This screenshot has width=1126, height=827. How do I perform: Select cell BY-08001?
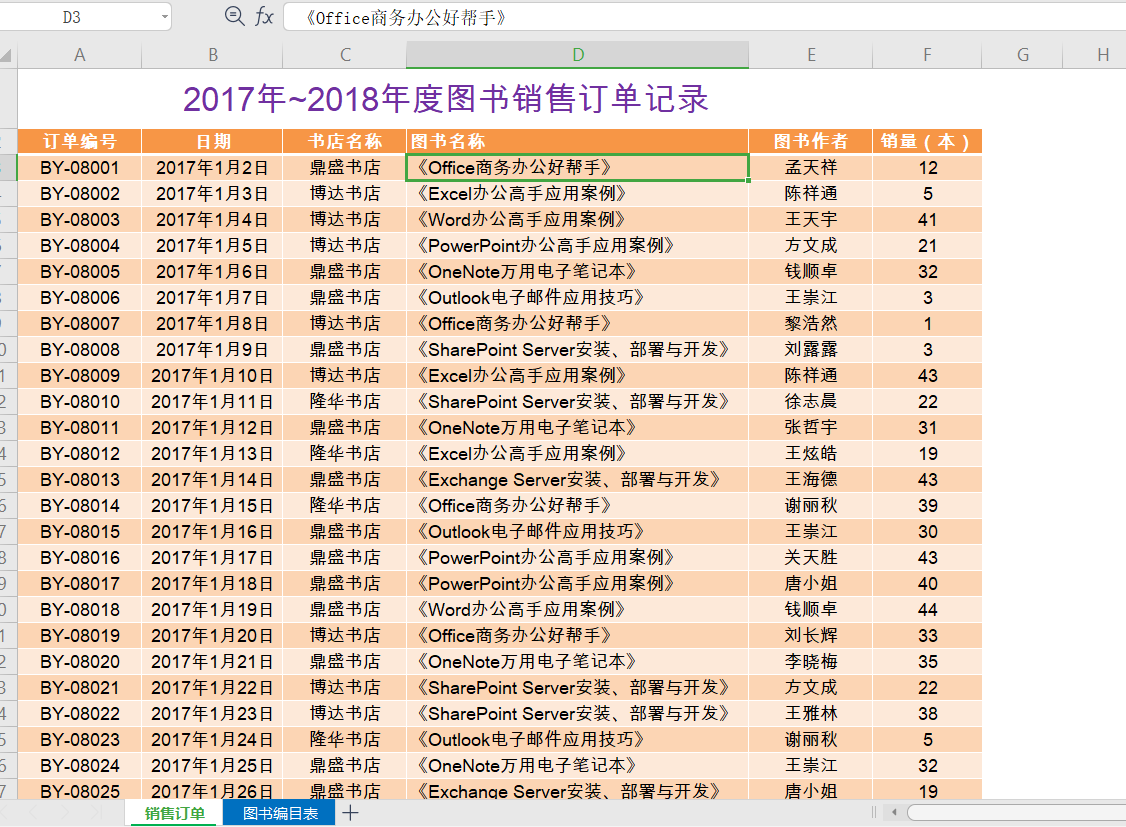80,168
